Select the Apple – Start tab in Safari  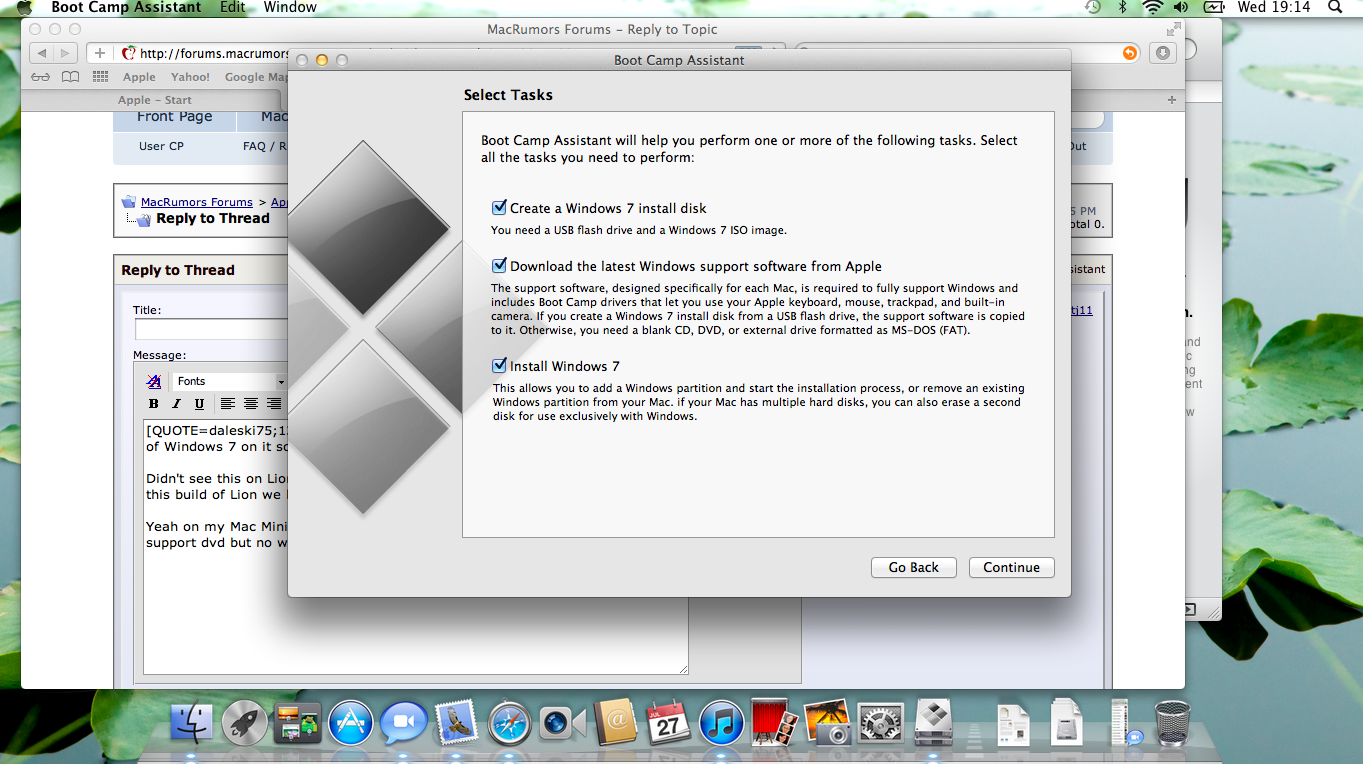pyautogui.click(x=155, y=100)
